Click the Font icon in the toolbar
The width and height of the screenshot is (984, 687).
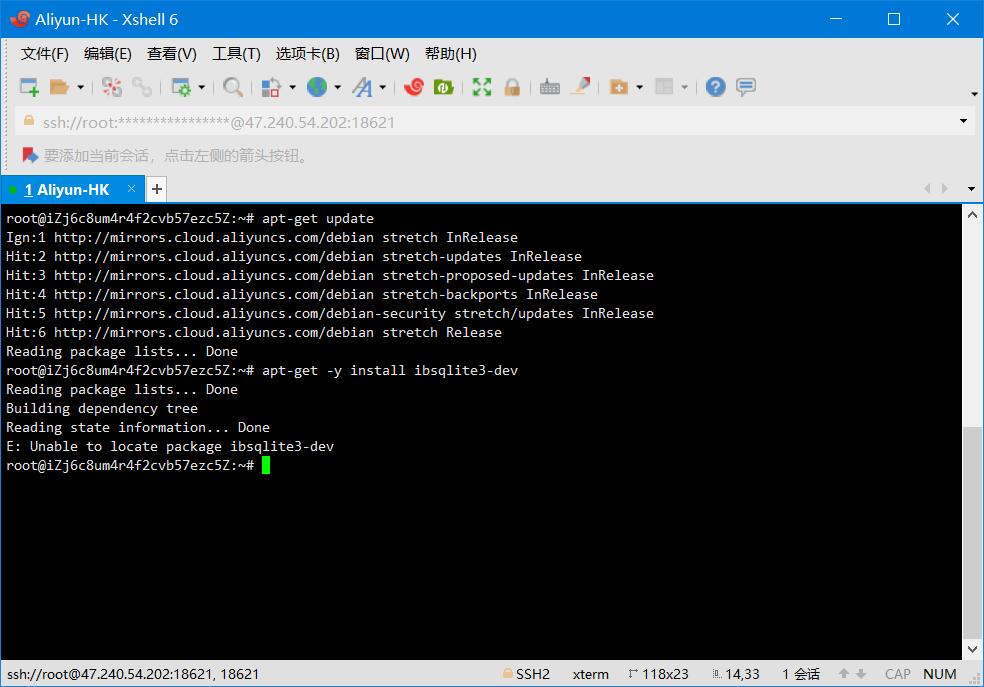point(362,87)
